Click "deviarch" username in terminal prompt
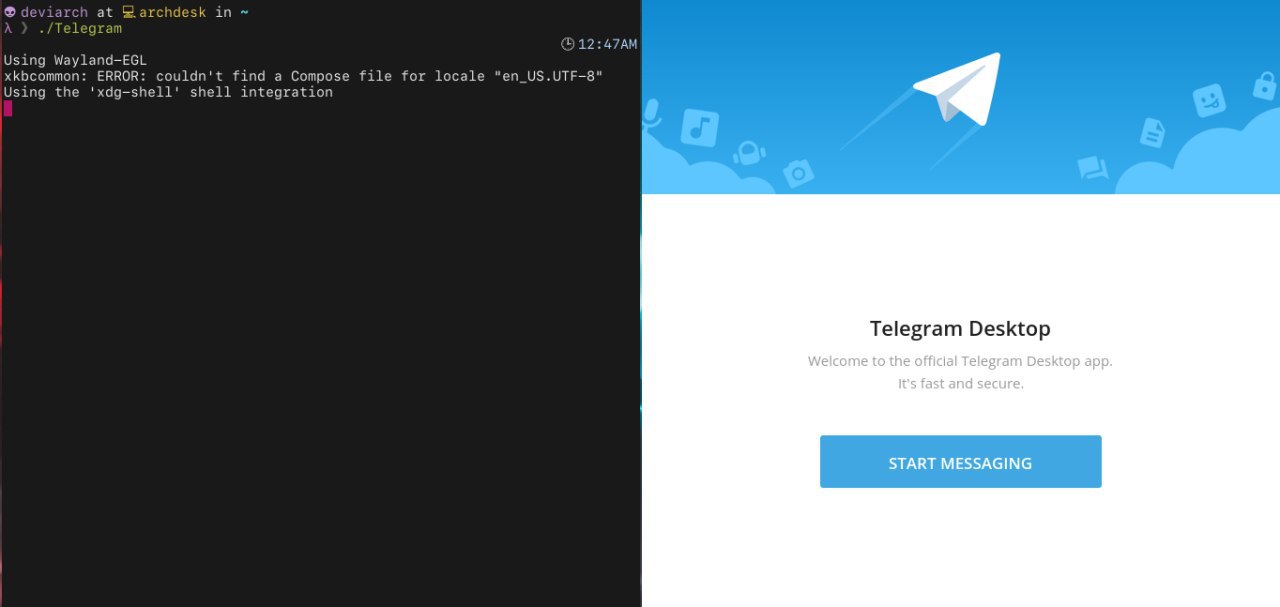 click(x=54, y=12)
